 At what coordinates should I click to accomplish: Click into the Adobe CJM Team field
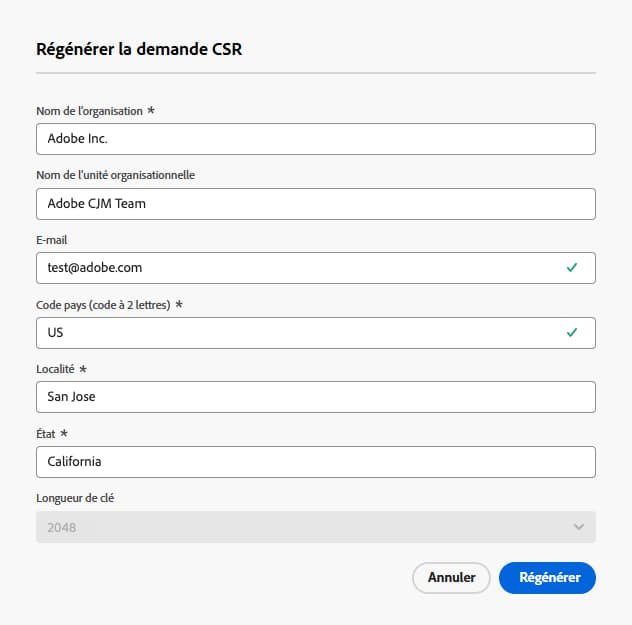(x=315, y=204)
